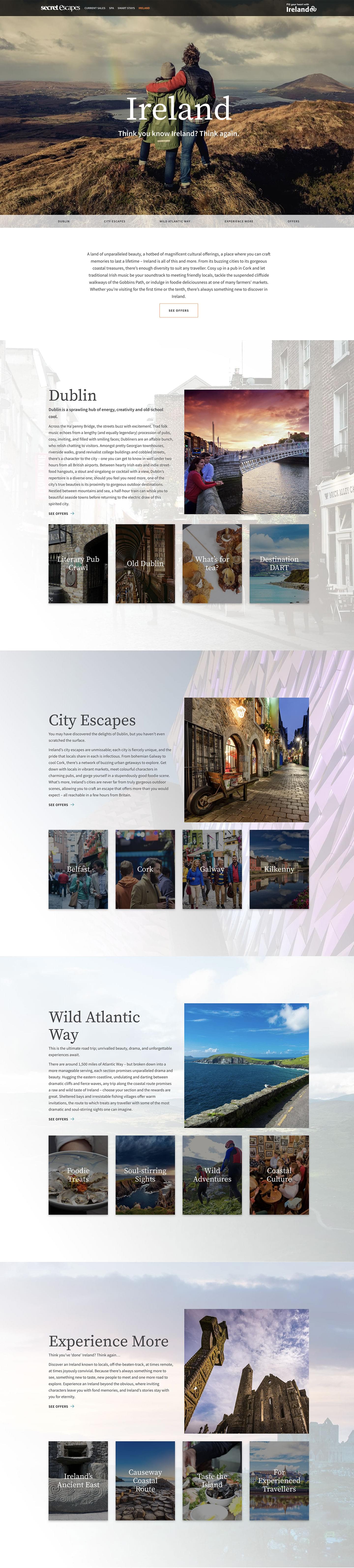Click the Wild Atlantic Way heading

pos(94,1026)
